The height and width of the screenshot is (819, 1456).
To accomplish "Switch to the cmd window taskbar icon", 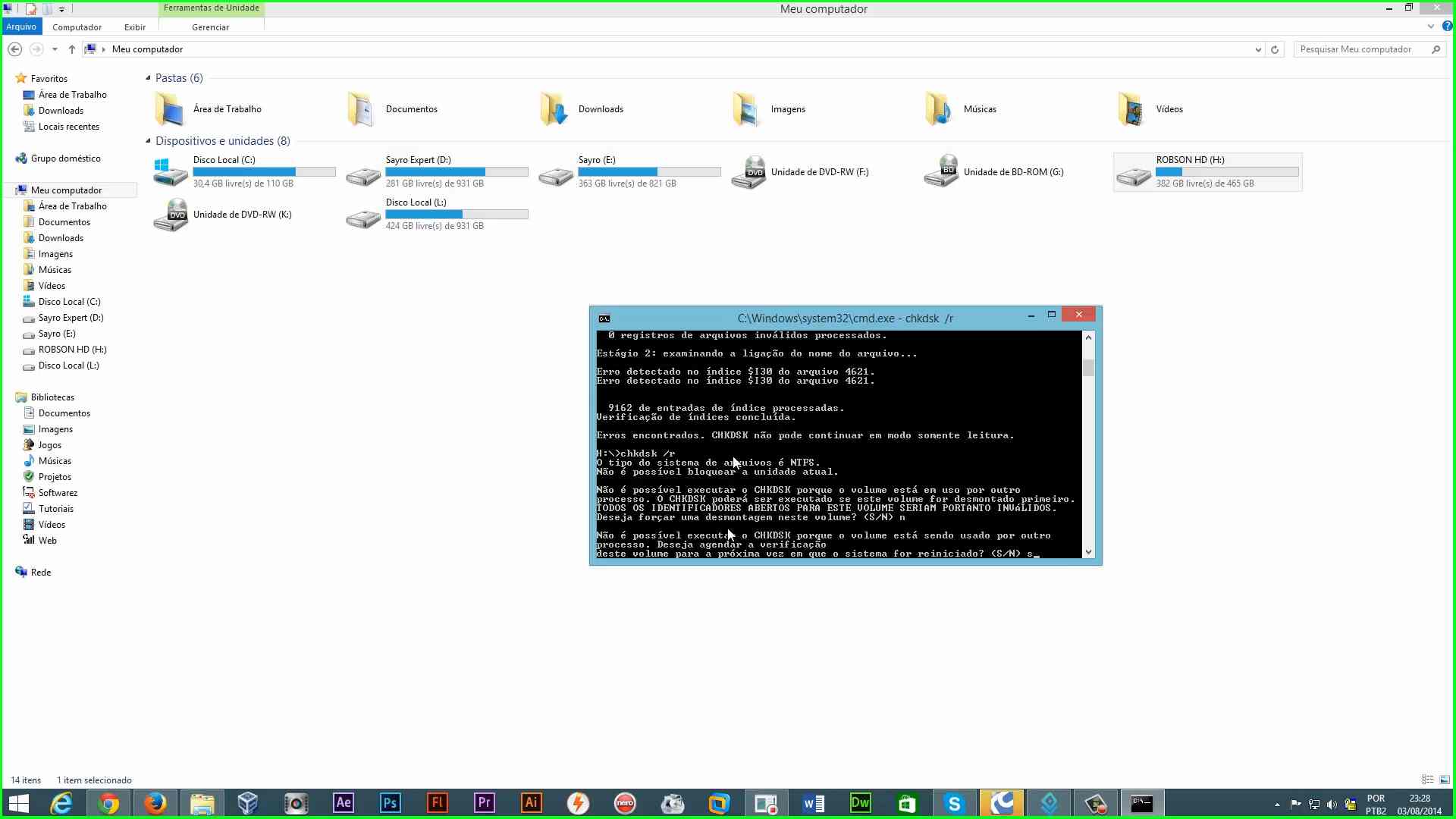I will click(x=1143, y=803).
